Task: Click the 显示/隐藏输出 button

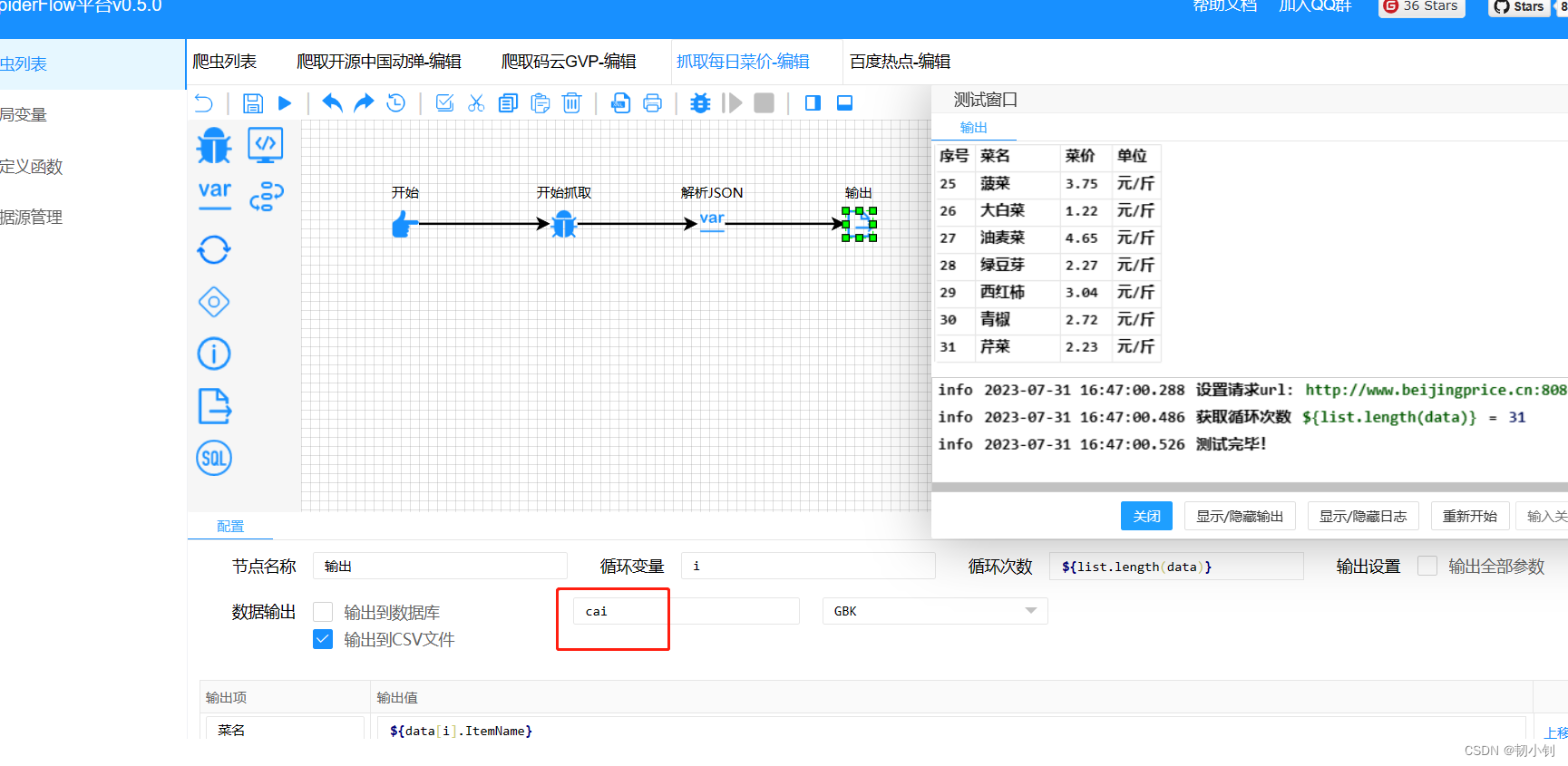Action: pyautogui.click(x=1240, y=516)
